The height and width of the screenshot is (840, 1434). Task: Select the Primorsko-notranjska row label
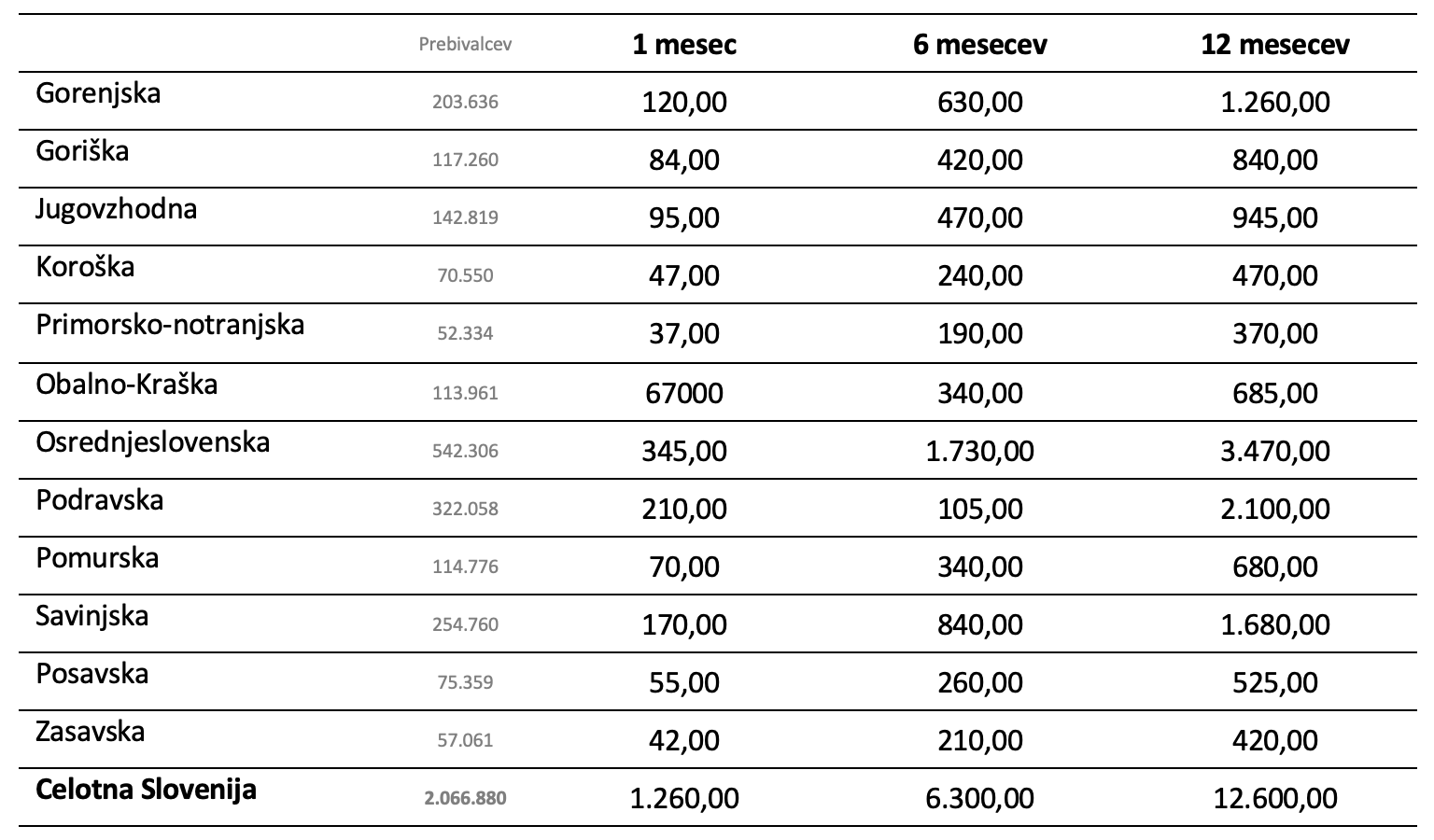[170, 325]
